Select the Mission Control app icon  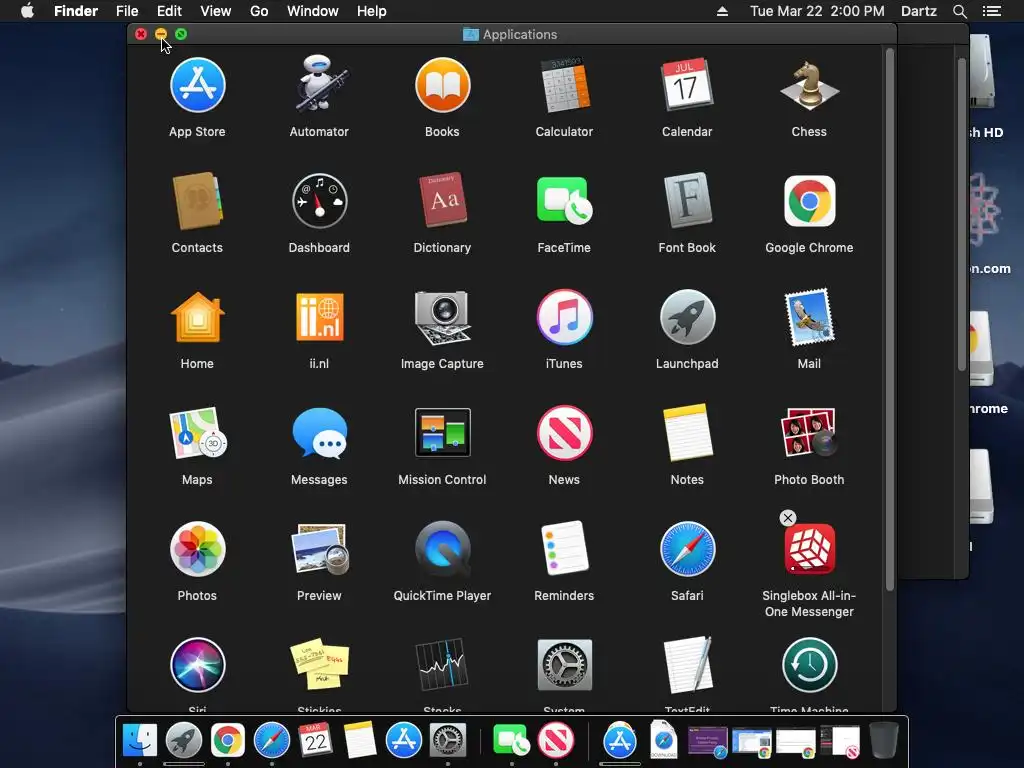442,432
